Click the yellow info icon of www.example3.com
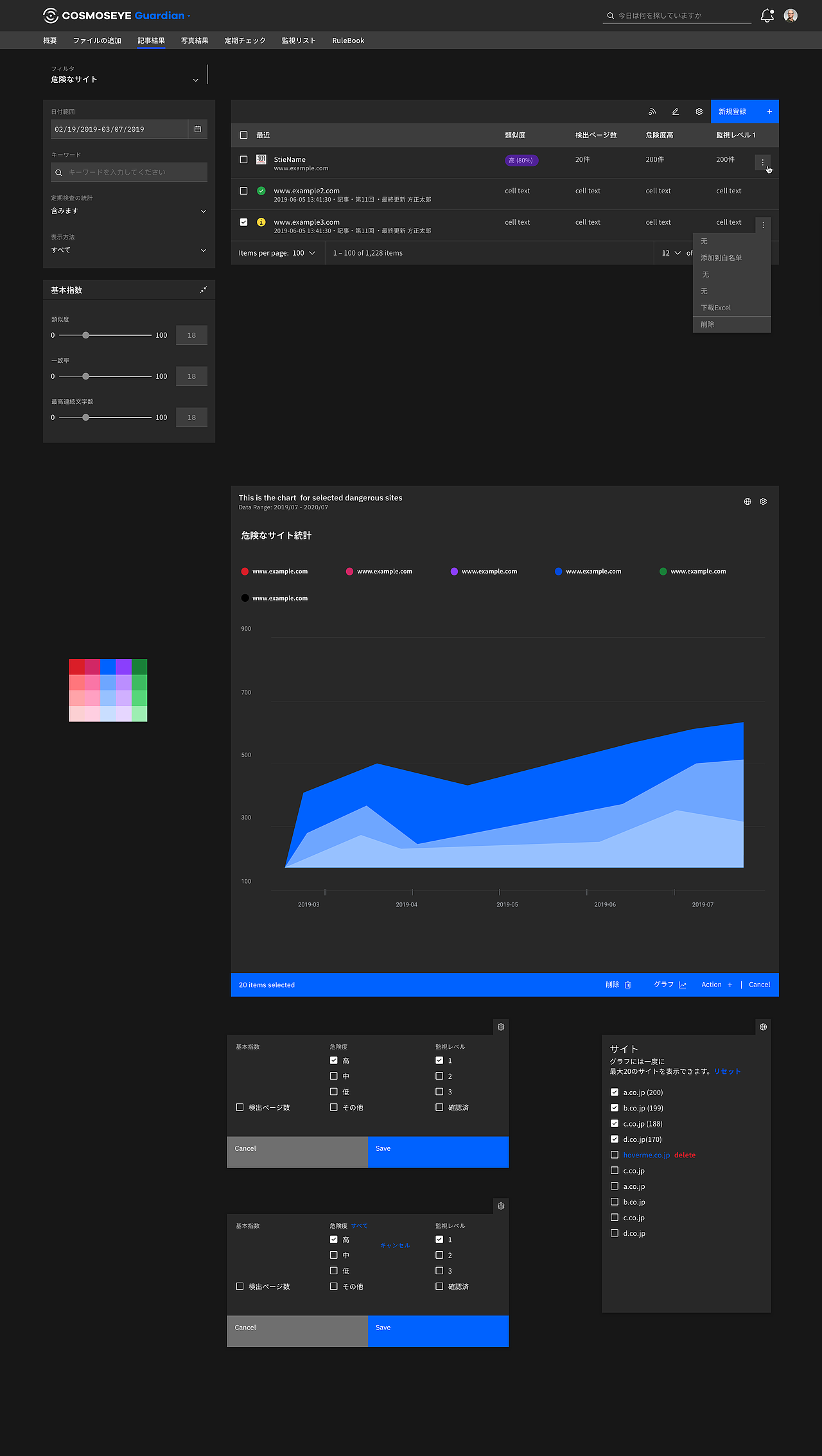 click(x=261, y=222)
